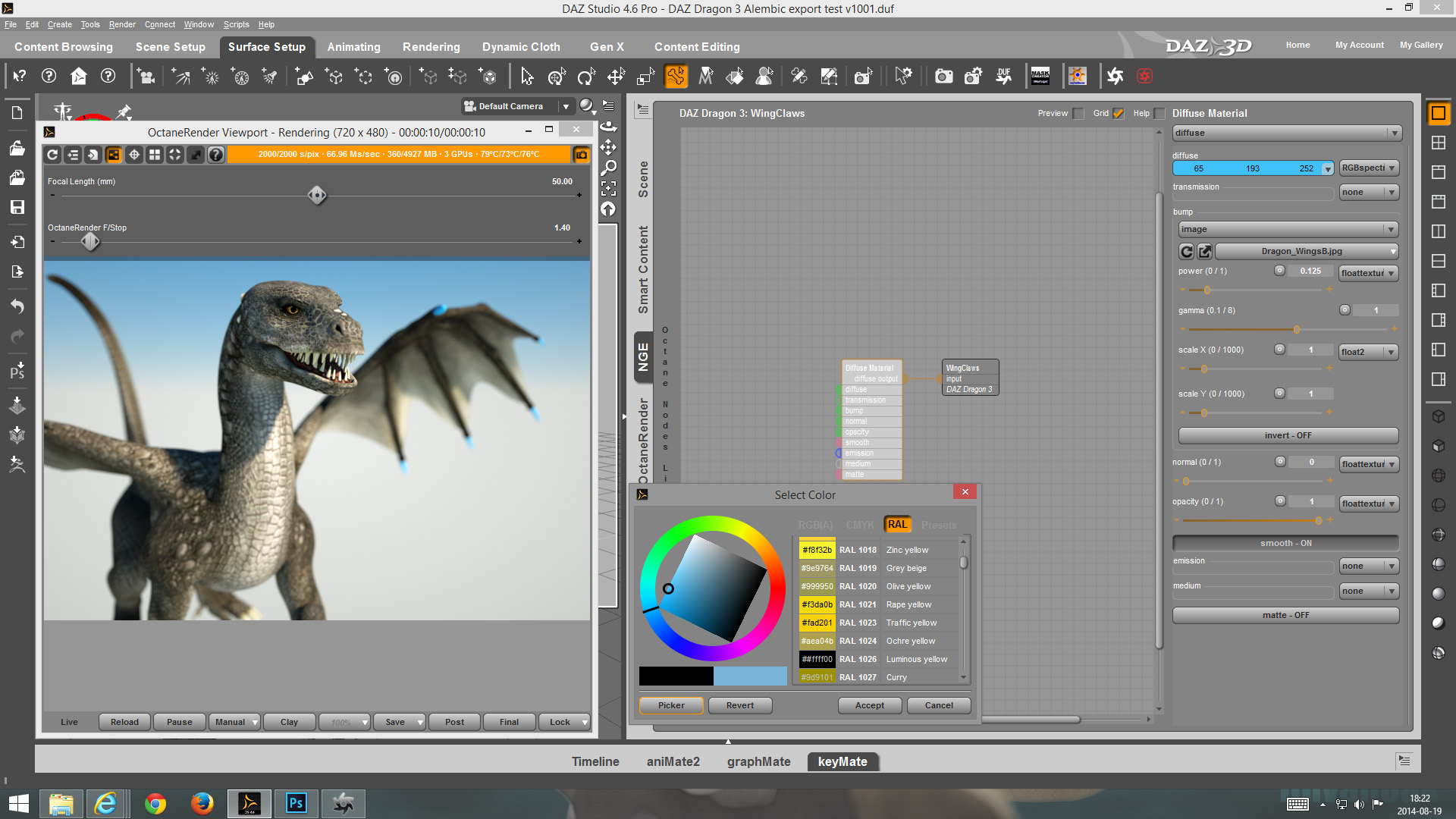Expand the Dragon_WingsB.jpg image dropdown
The width and height of the screenshot is (1456, 819).
[x=1392, y=251]
